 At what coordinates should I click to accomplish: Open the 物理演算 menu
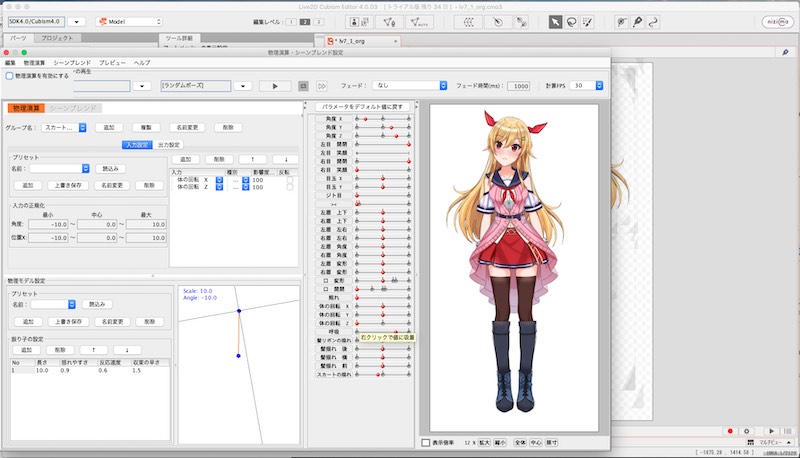click(34, 63)
